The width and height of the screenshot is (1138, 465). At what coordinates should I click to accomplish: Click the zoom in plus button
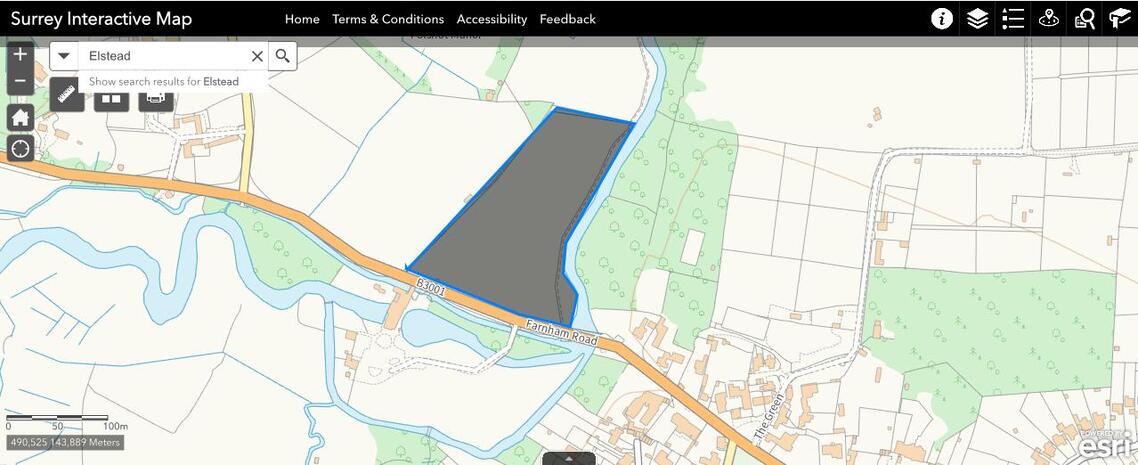[x=20, y=54]
